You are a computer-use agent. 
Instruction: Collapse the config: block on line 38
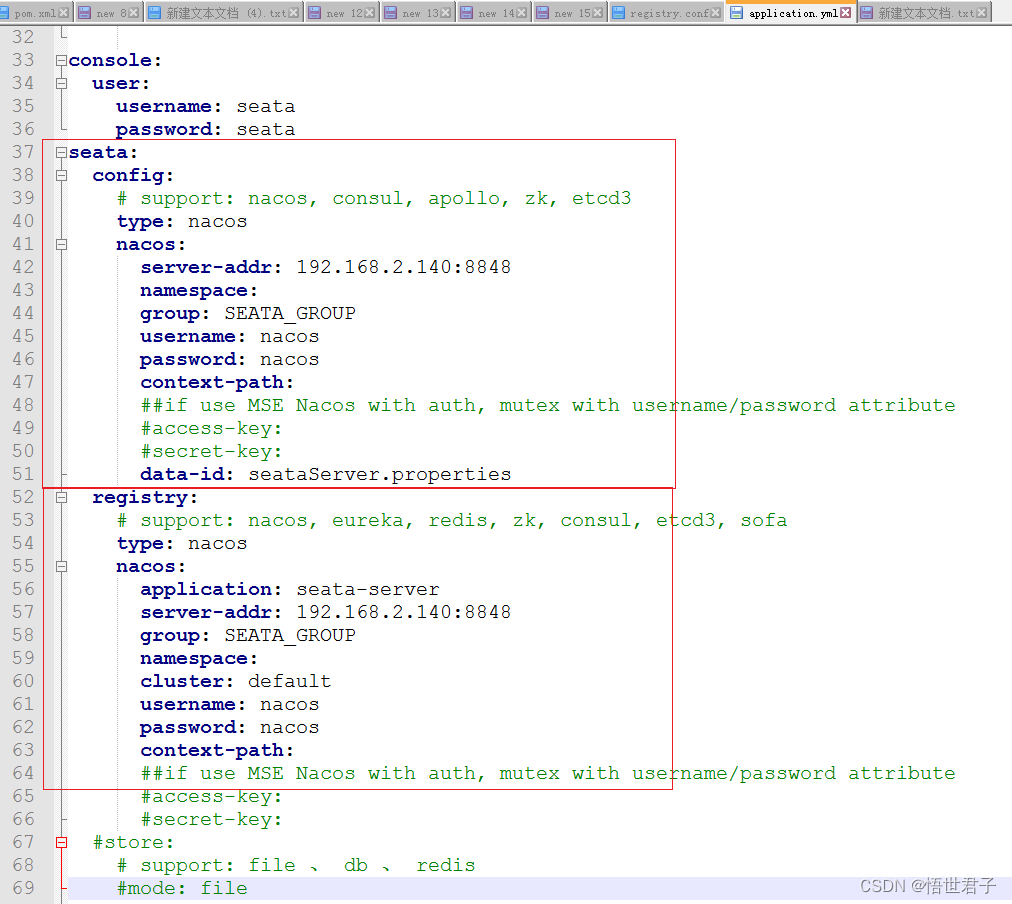click(x=61, y=176)
